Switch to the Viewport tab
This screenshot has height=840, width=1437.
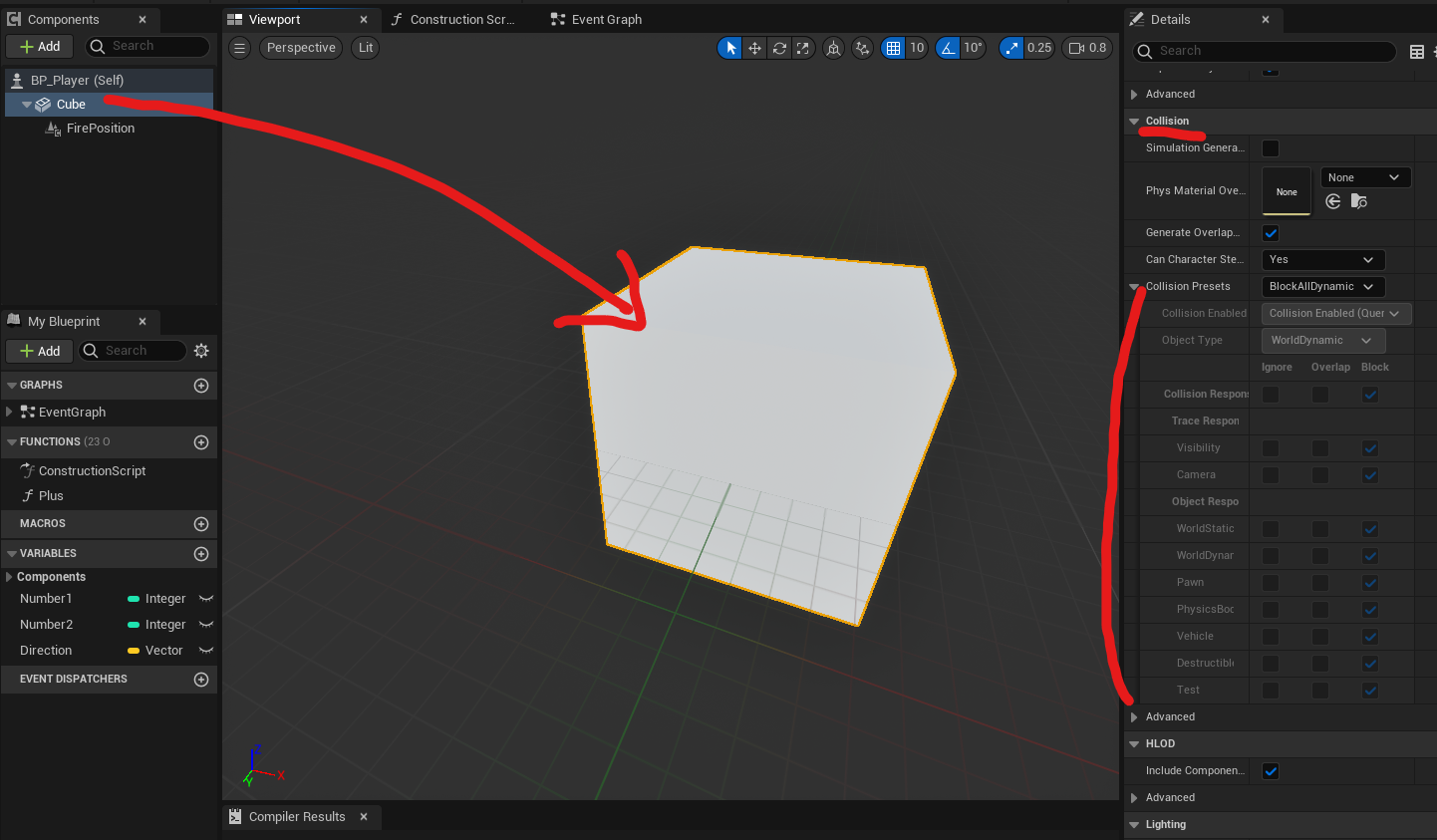click(275, 19)
